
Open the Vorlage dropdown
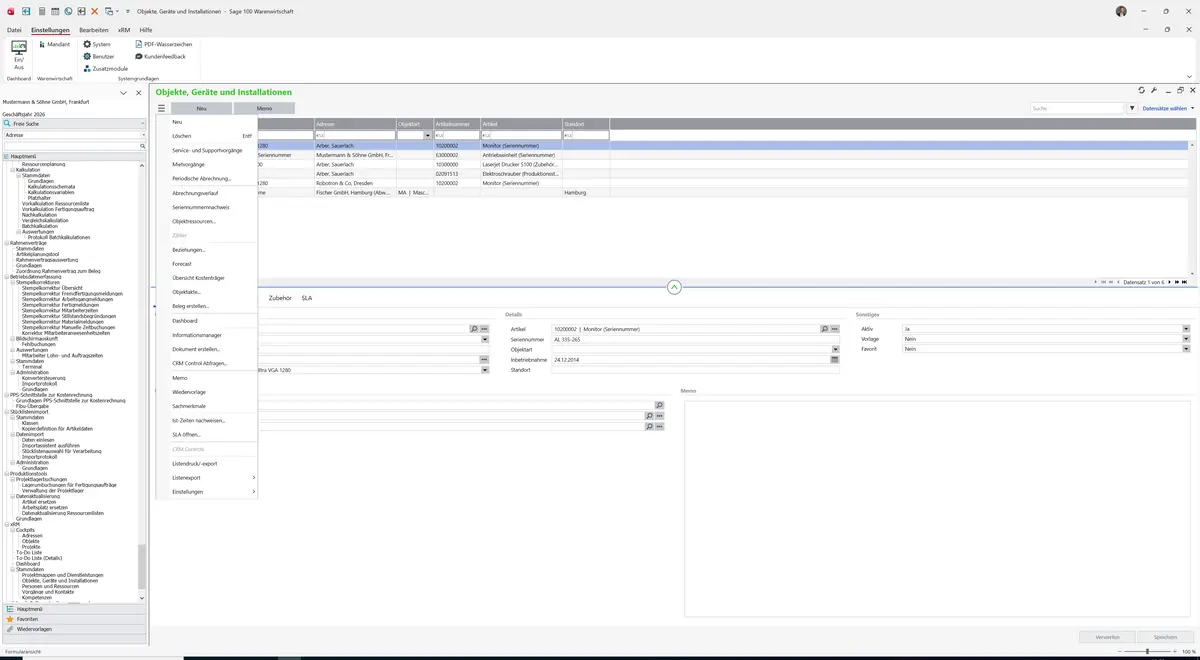pyautogui.click(x=1186, y=339)
